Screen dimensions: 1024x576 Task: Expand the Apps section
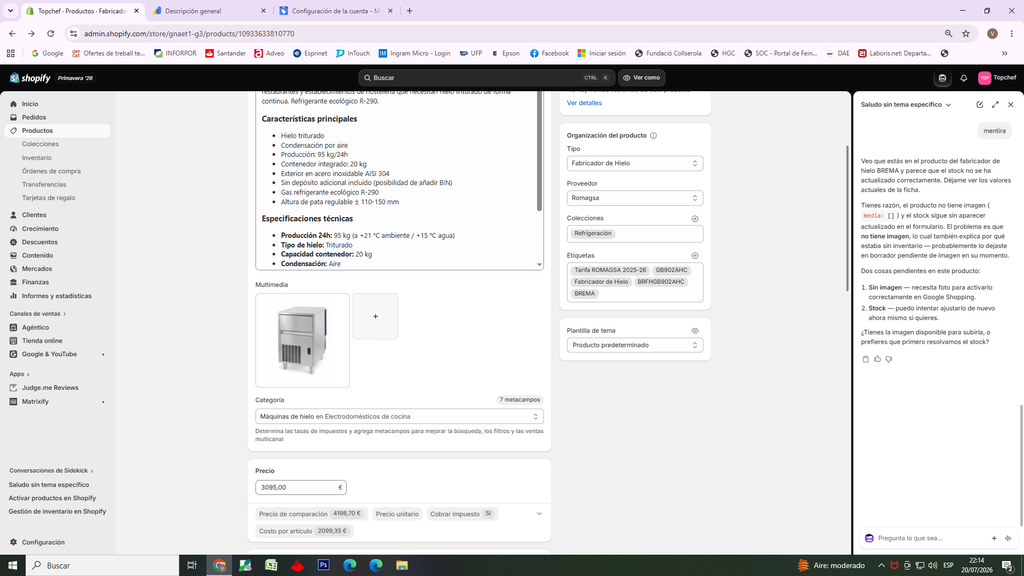pos(20,374)
